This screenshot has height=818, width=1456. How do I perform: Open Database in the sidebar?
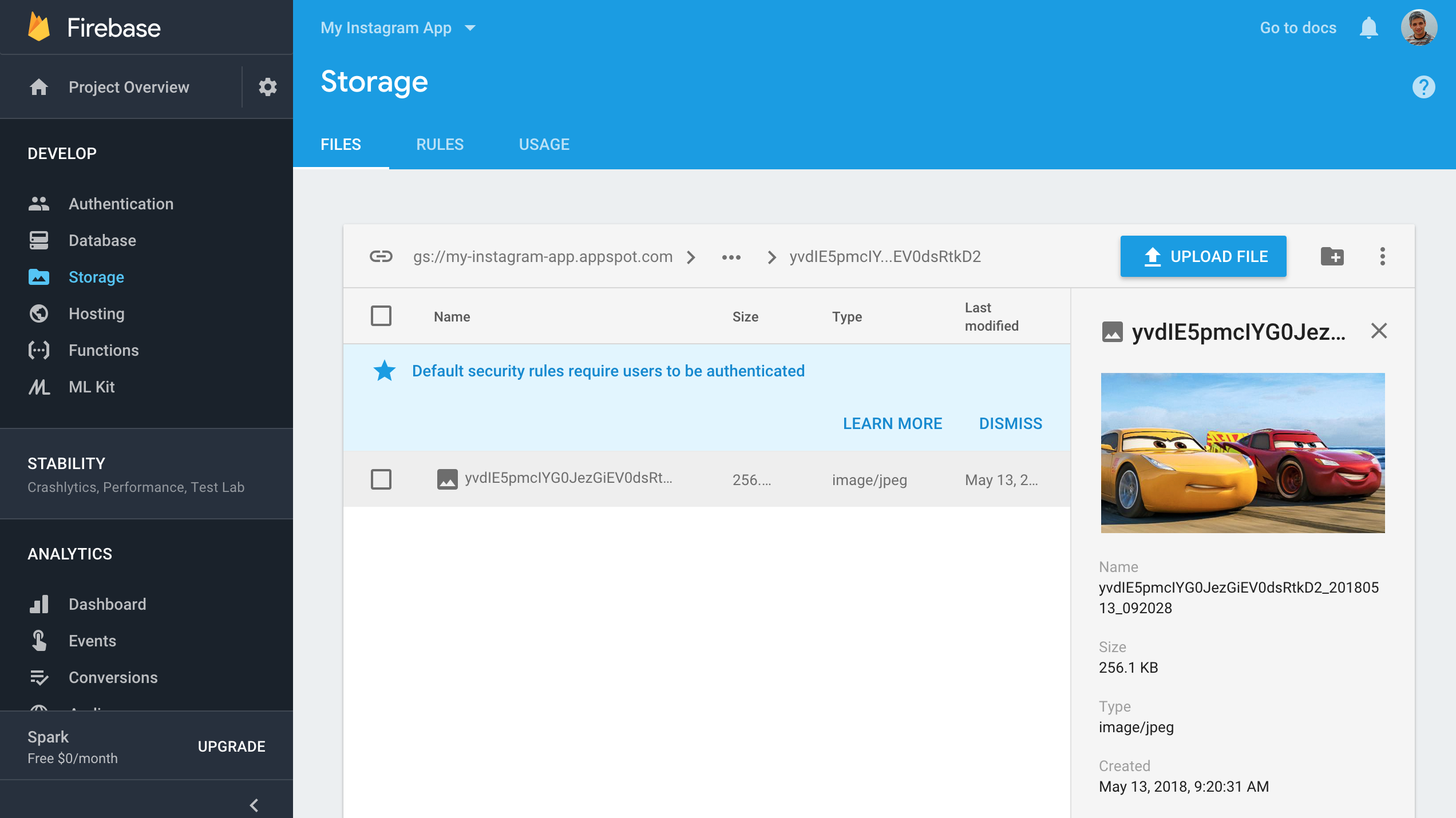(x=102, y=240)
